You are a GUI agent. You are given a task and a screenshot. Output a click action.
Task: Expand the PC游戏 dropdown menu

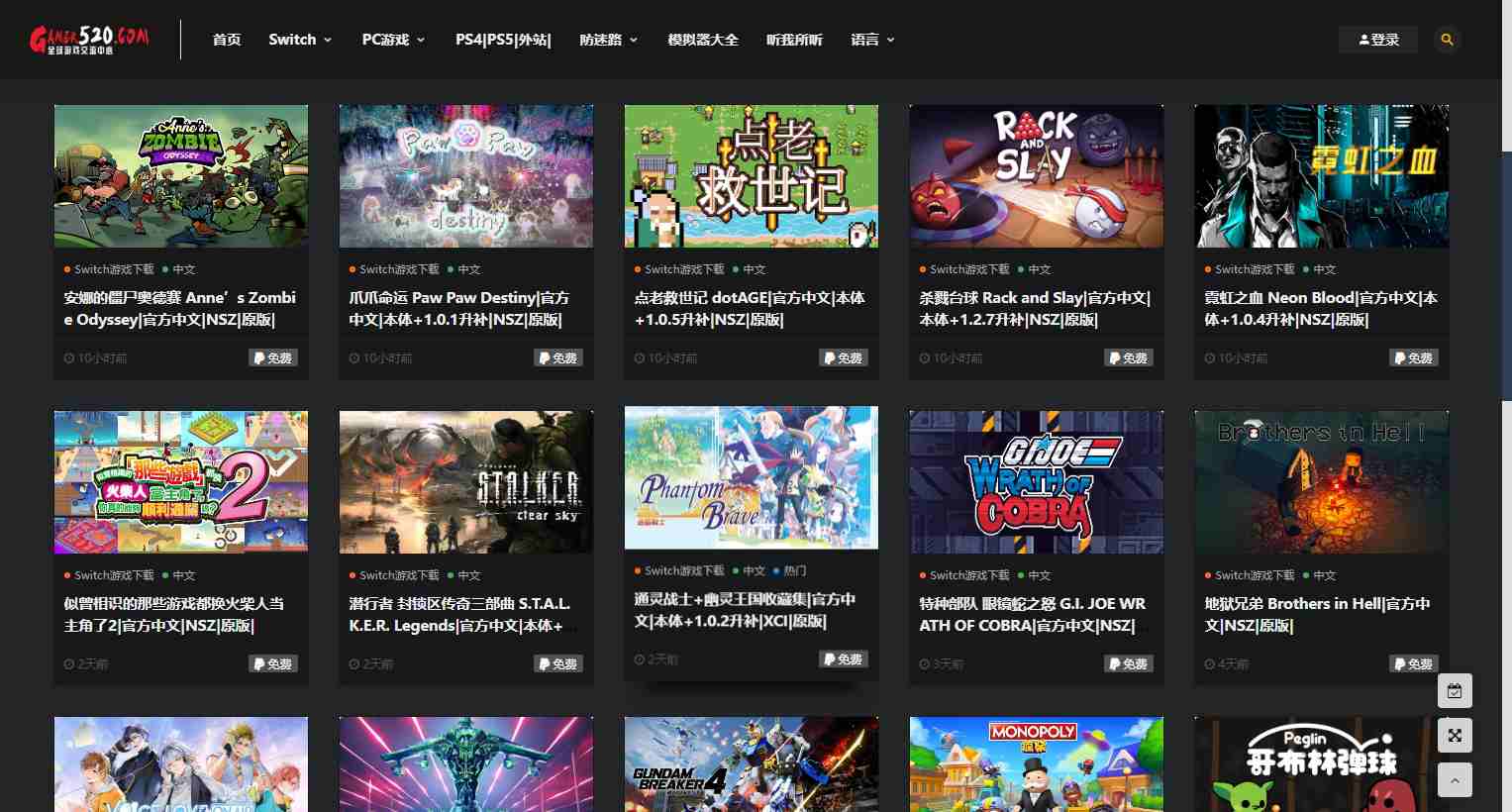point(393,40)
